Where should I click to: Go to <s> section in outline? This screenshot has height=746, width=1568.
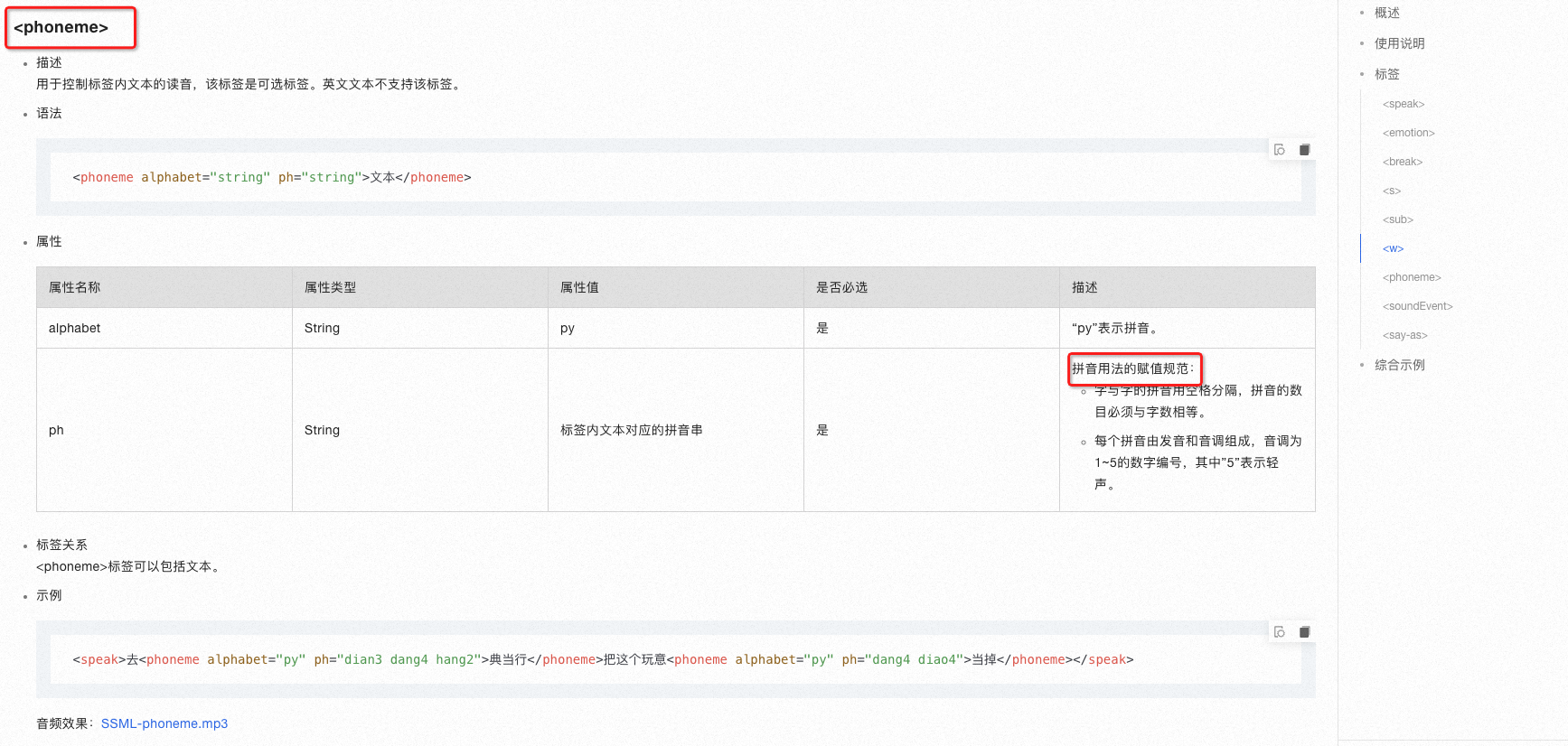click(1392, 191)
